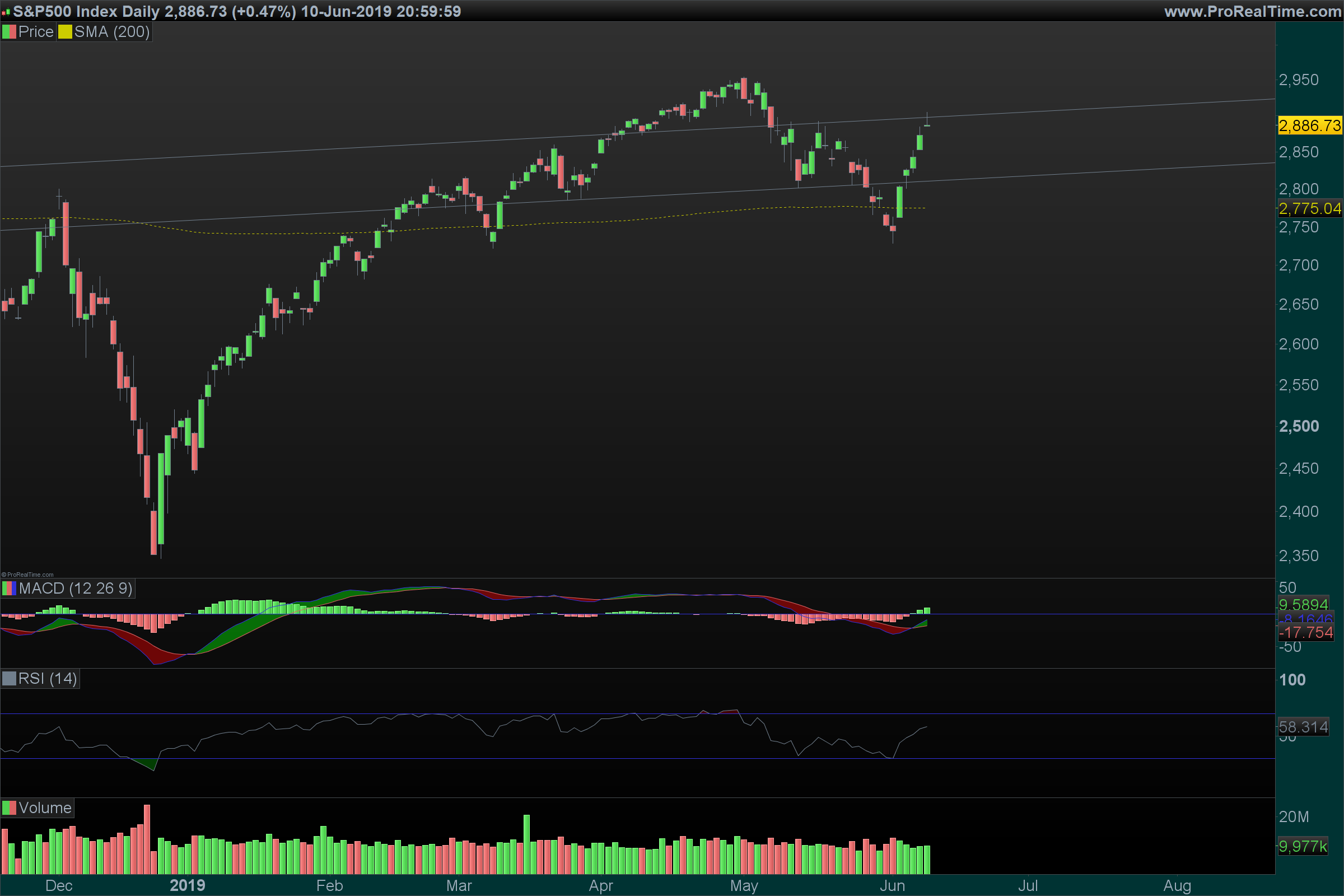Click the candlestick icon beside the chart title
Image resolution: width=1344 pixels, height=896 pixels.
(x=6, y=12)
